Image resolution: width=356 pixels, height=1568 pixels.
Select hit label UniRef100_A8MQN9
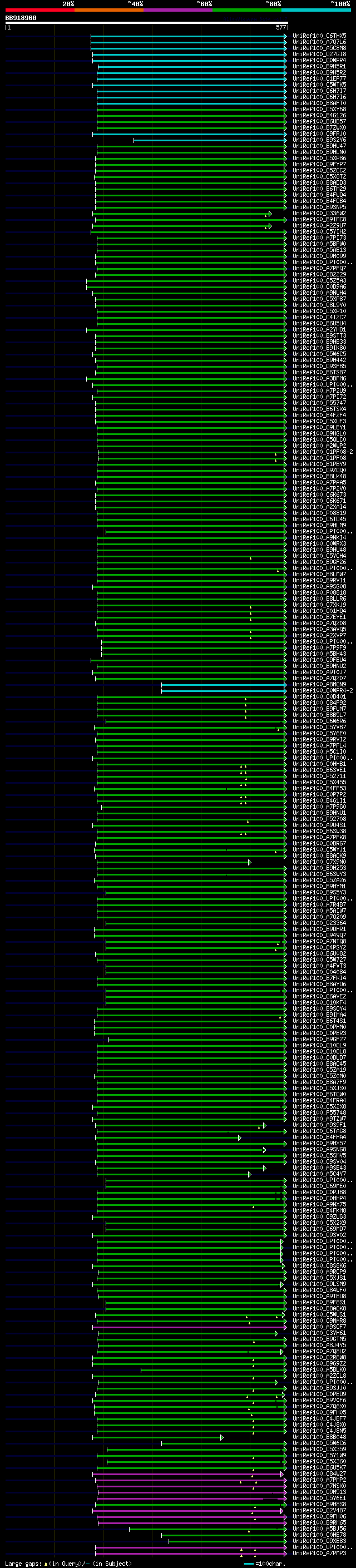tap(319, 685)
